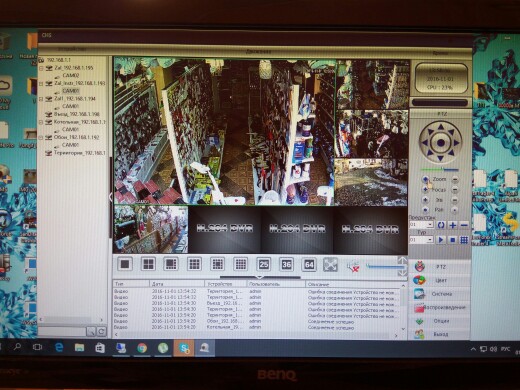Open the Система panel

(440, 294)
